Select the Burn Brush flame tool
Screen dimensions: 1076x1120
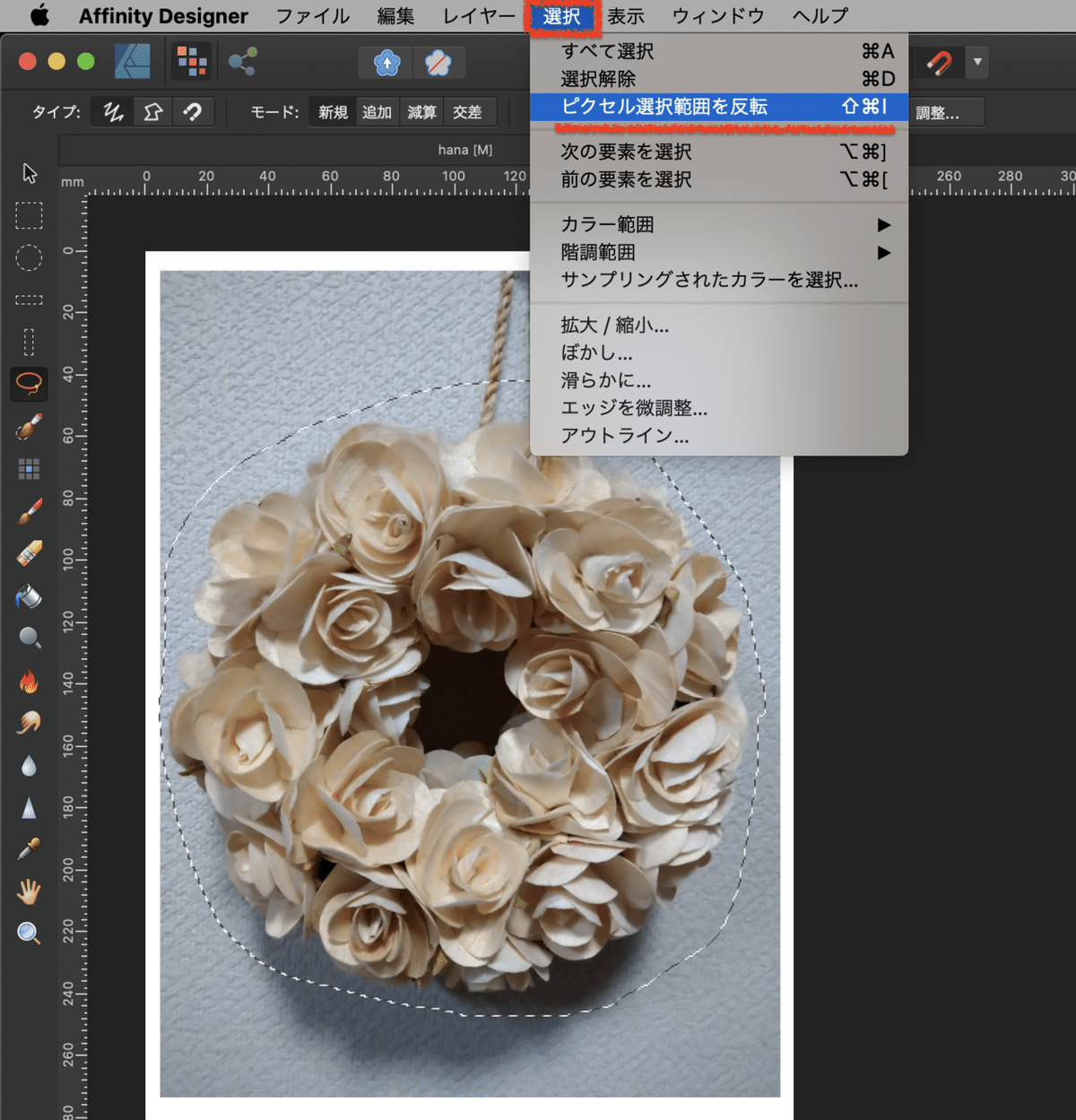[x=29, y=681]
